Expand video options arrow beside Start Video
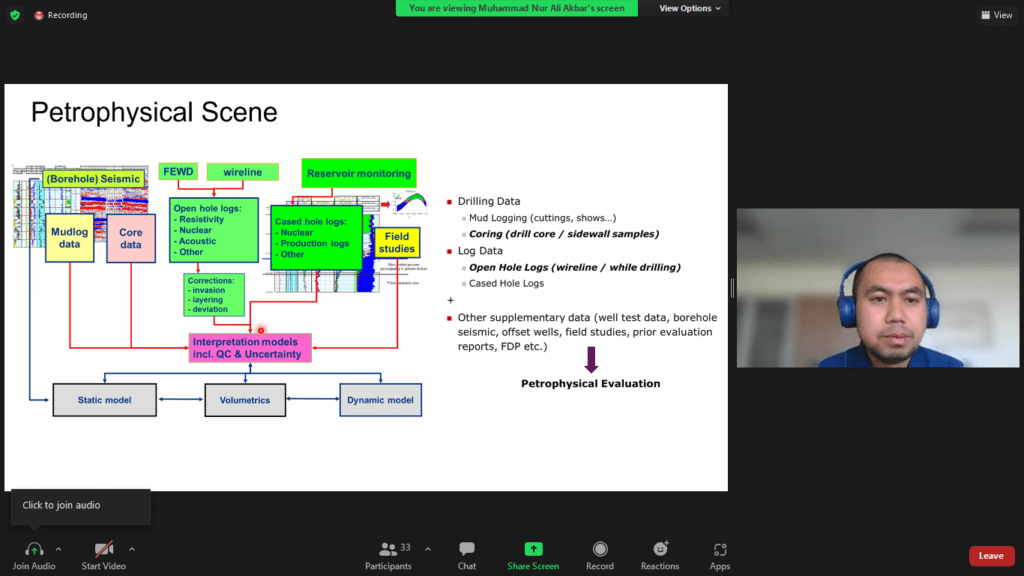1024x576 pixels. coord(131,549)
